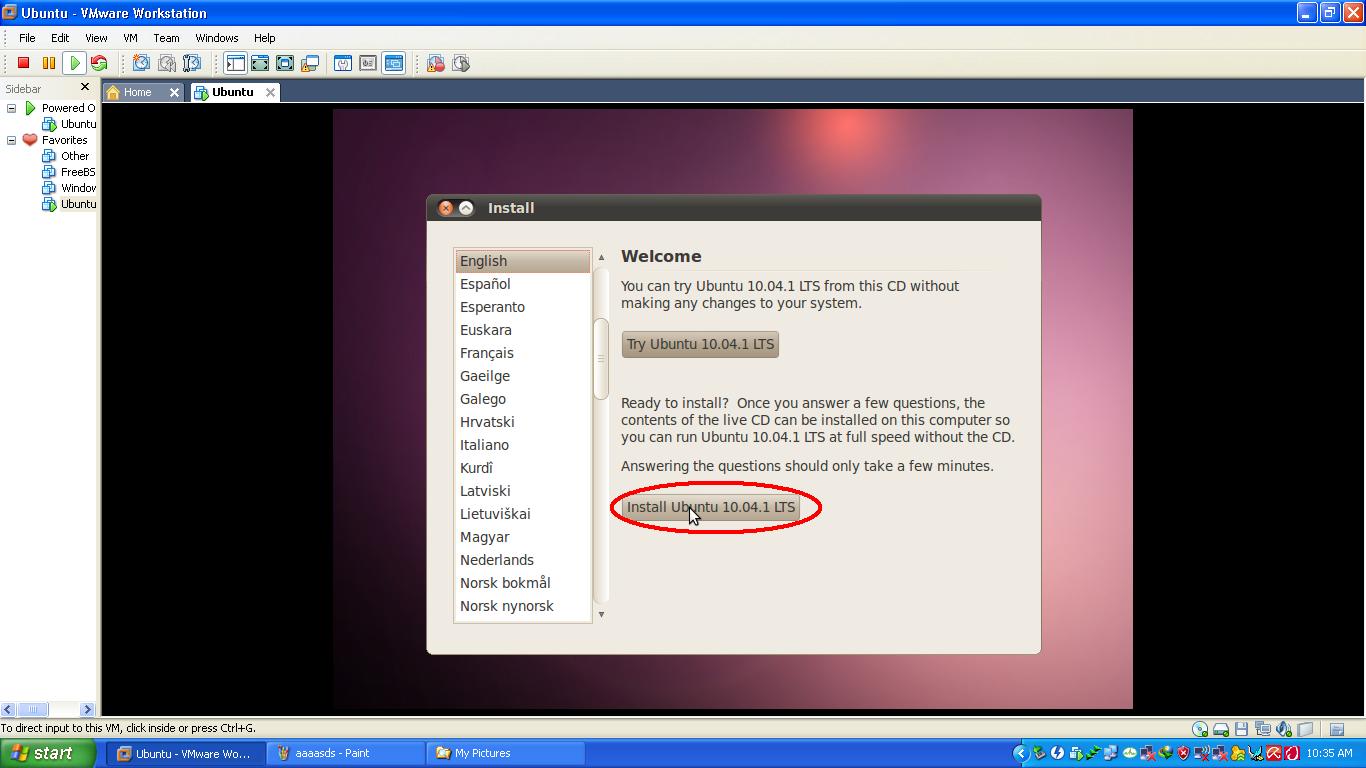The image size is (1366, 768).
Task: Open My Pictures from the taskbar
Action: [506, 753]
